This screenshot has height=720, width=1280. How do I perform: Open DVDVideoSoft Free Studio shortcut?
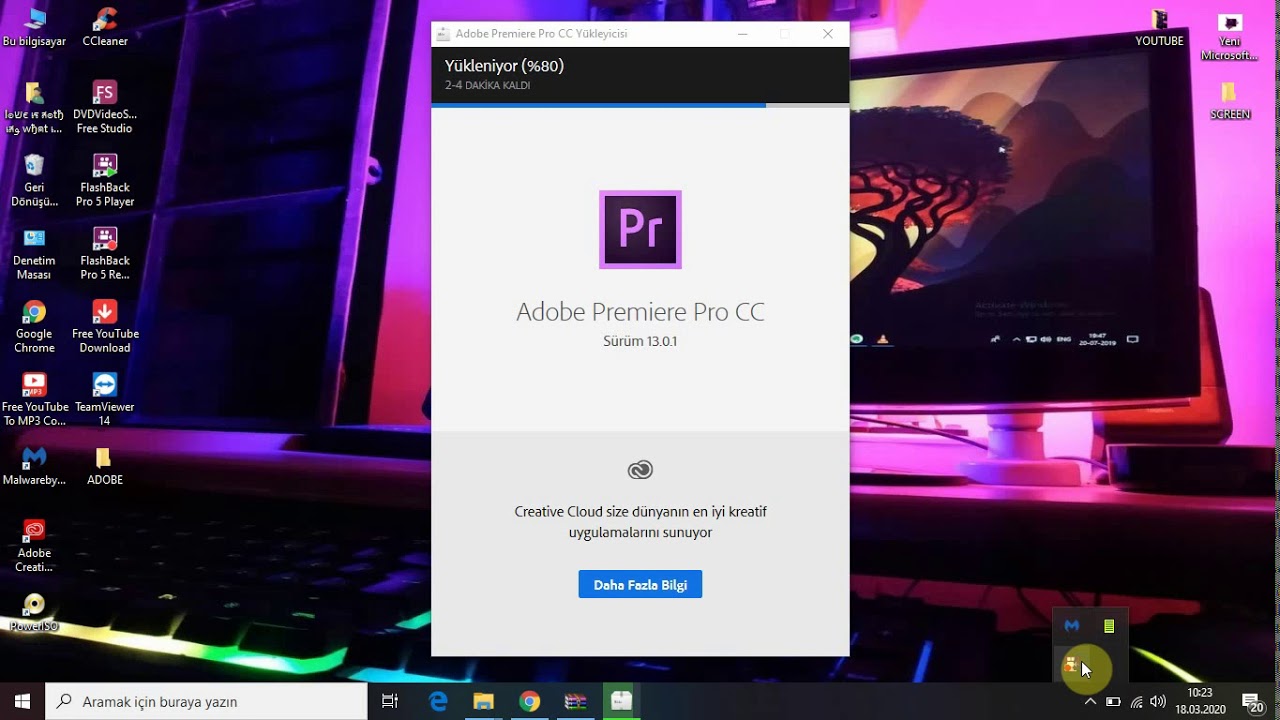(105, 107)
